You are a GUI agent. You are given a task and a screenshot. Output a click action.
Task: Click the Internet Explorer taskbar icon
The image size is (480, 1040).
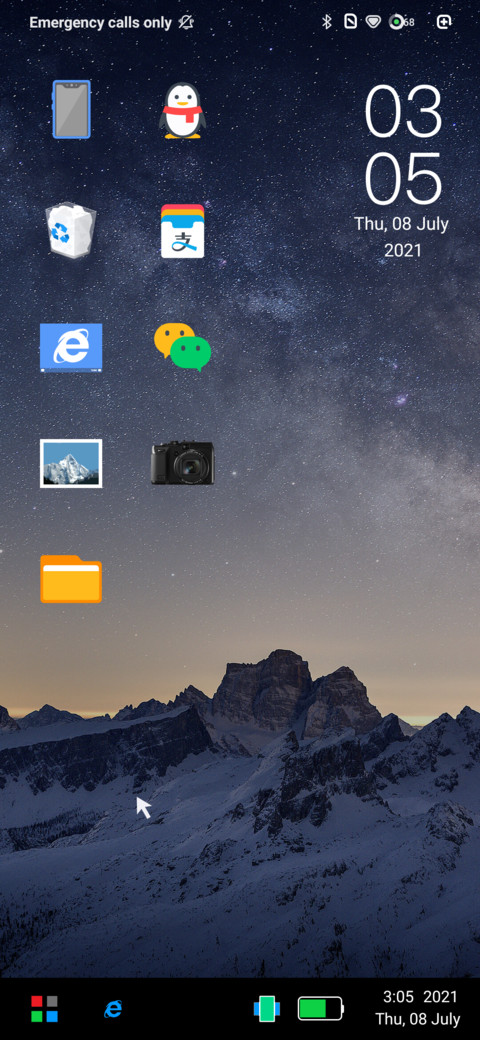[113, 1009]
